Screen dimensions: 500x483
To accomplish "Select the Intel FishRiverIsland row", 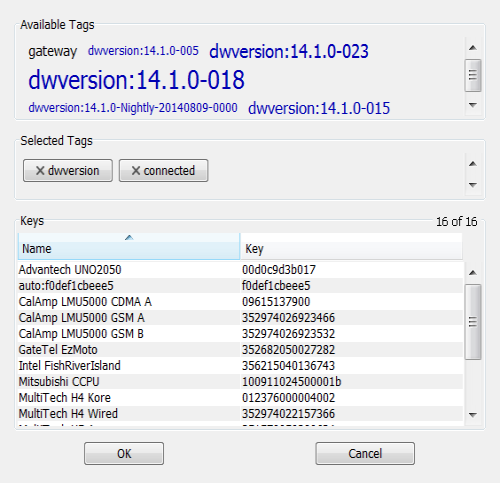I will (240, 366).
